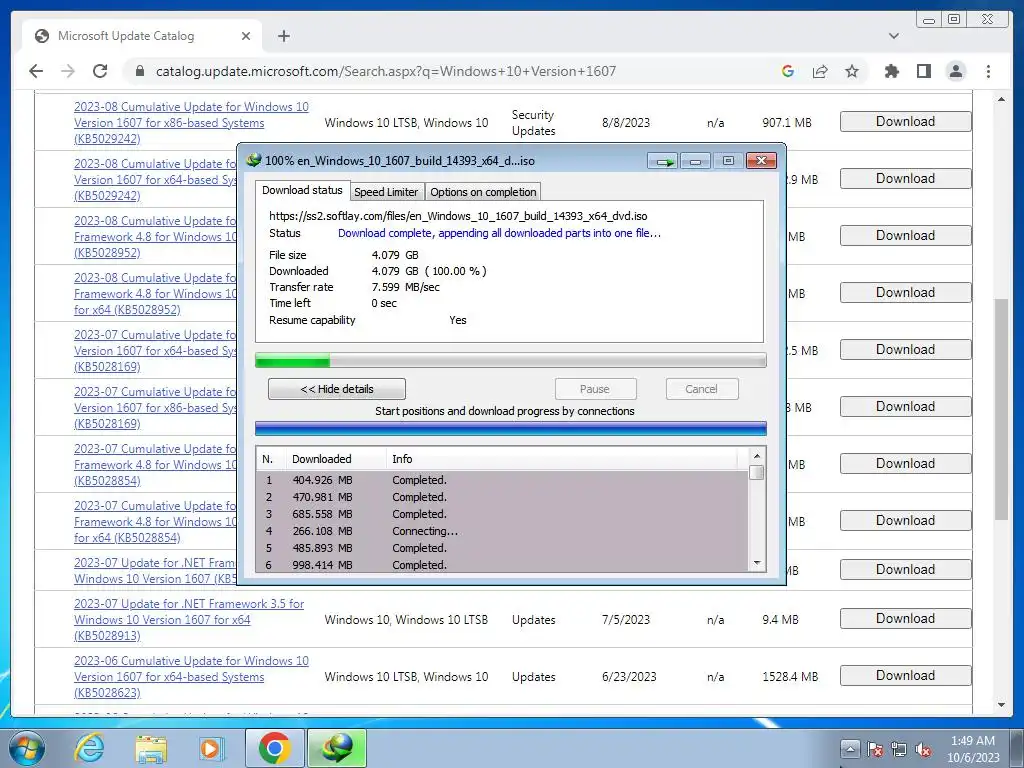This screenshot has width=1024, height=768.
Task: Download the 1528.4 MB KB5028623 update
Action: 905,675
